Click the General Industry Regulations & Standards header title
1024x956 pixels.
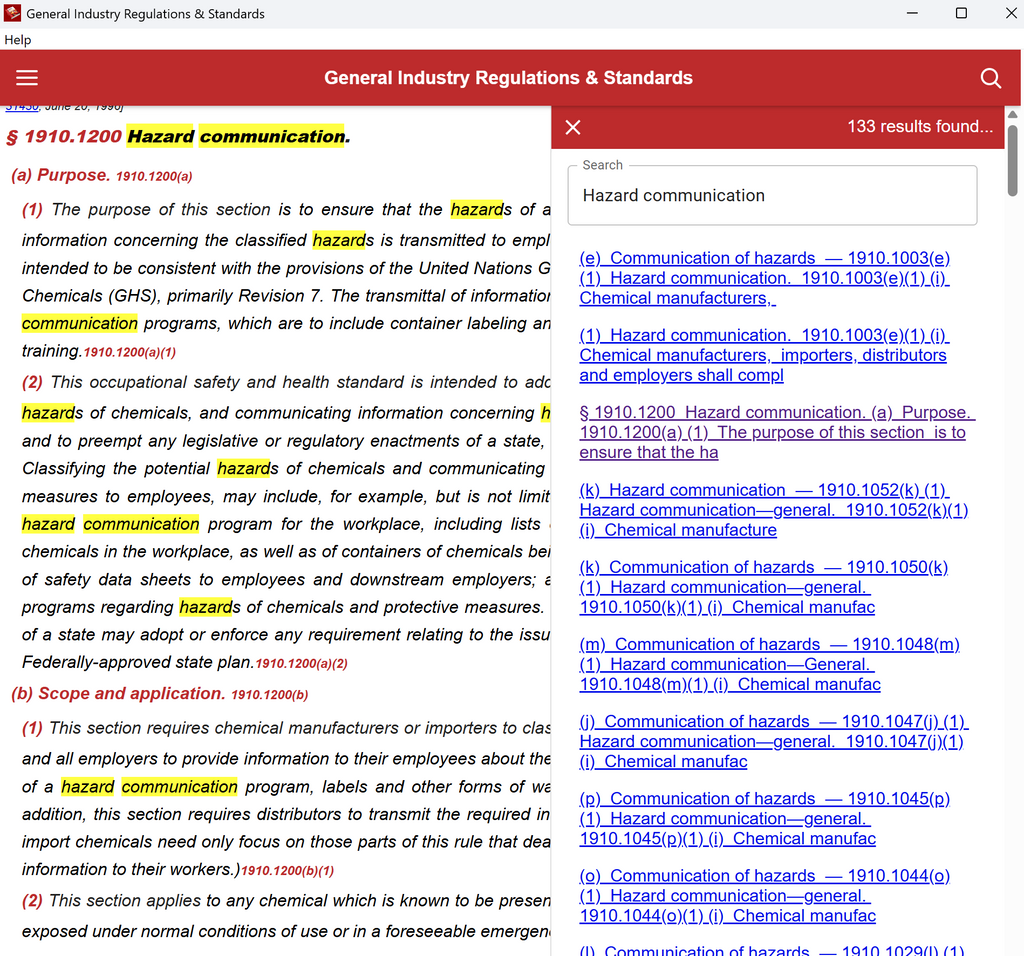(x=508, y=78)
